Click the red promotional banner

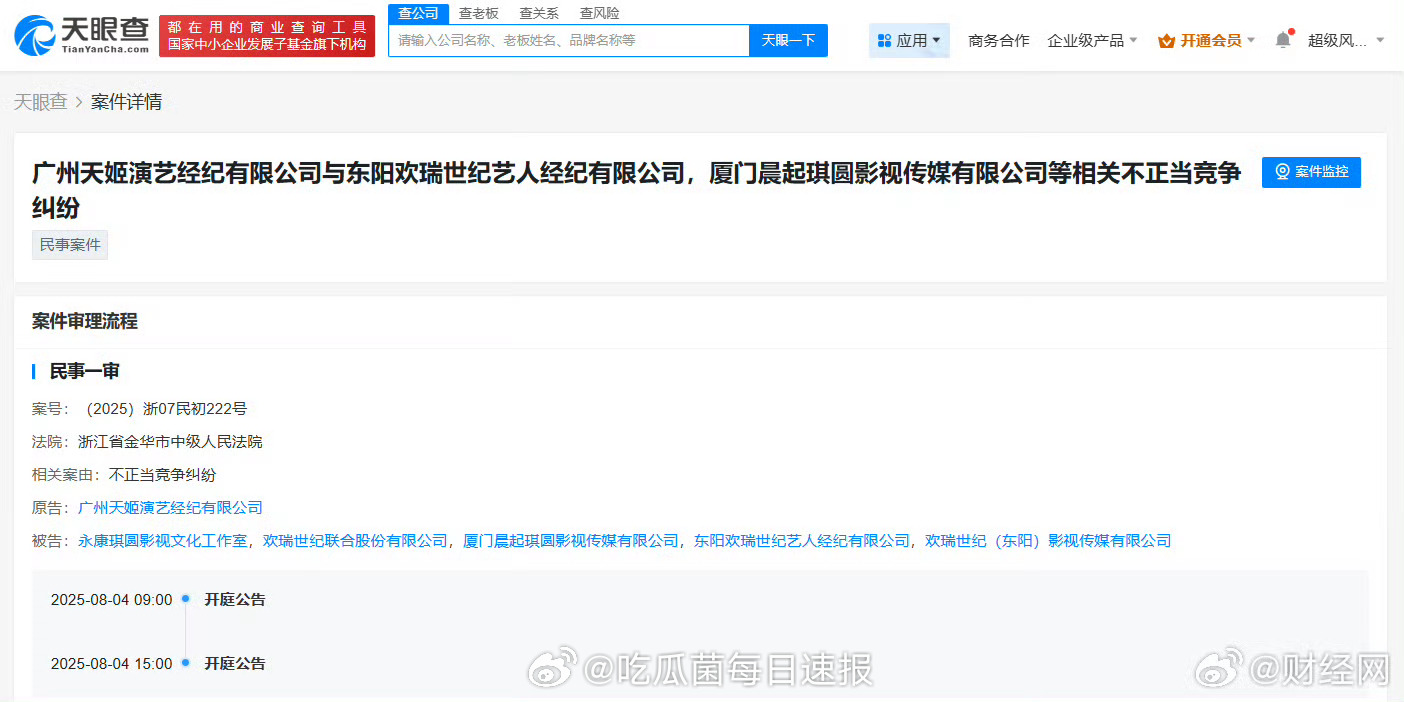(267, 35)
